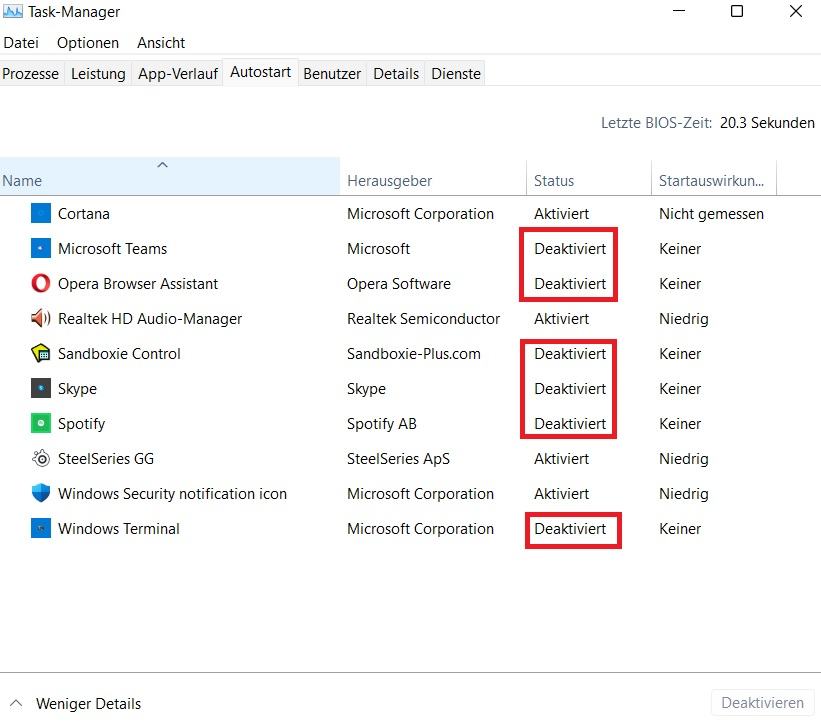This screenshot has height=726, width=821.
Task: Click the Cortana app icon
Action: click(41, 214)
